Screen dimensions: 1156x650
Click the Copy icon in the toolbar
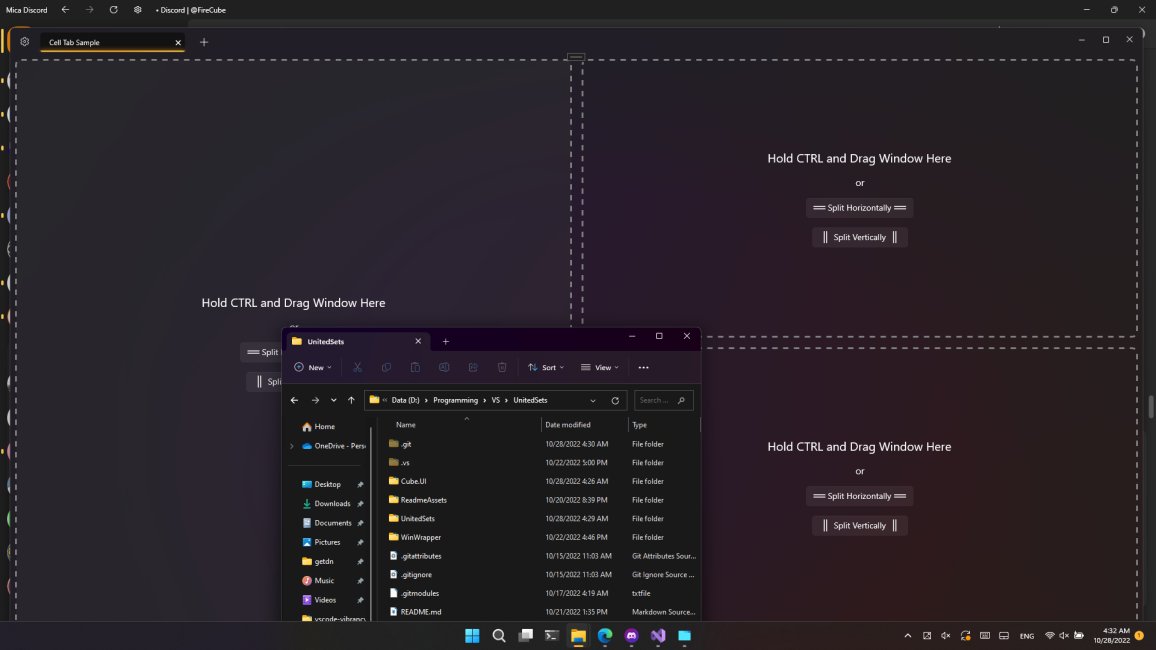[386, 367]
